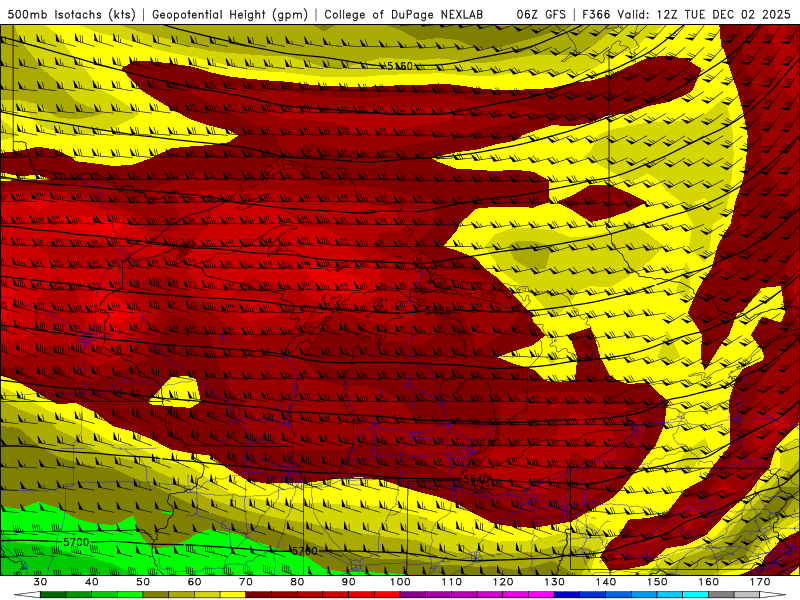Click the 60 value on the color scale

(x=194, y=582)
